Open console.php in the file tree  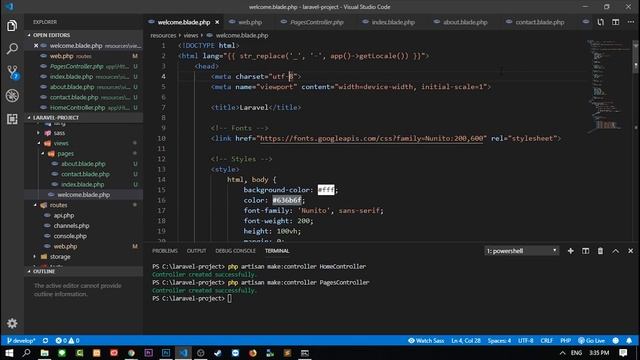coord(70,236)
